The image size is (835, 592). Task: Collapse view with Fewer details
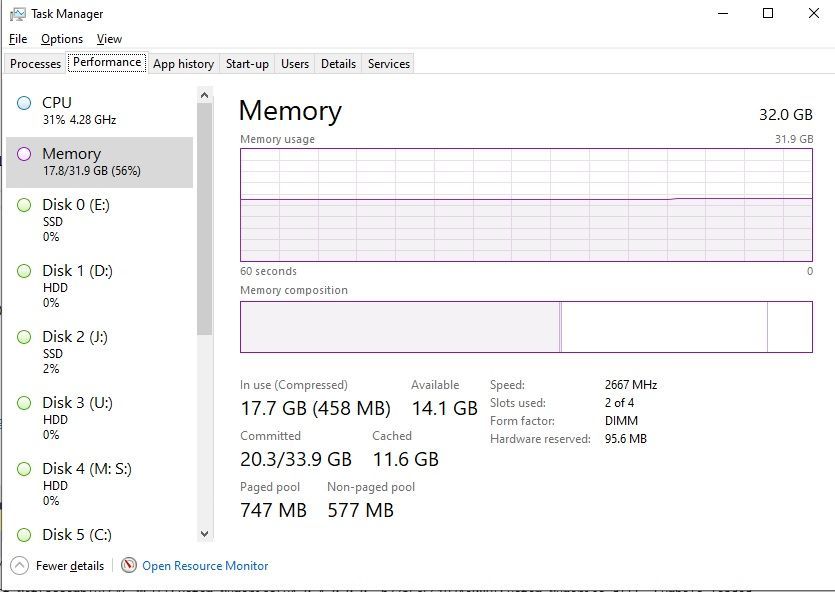pyautogui.click(x=69, y=566)
